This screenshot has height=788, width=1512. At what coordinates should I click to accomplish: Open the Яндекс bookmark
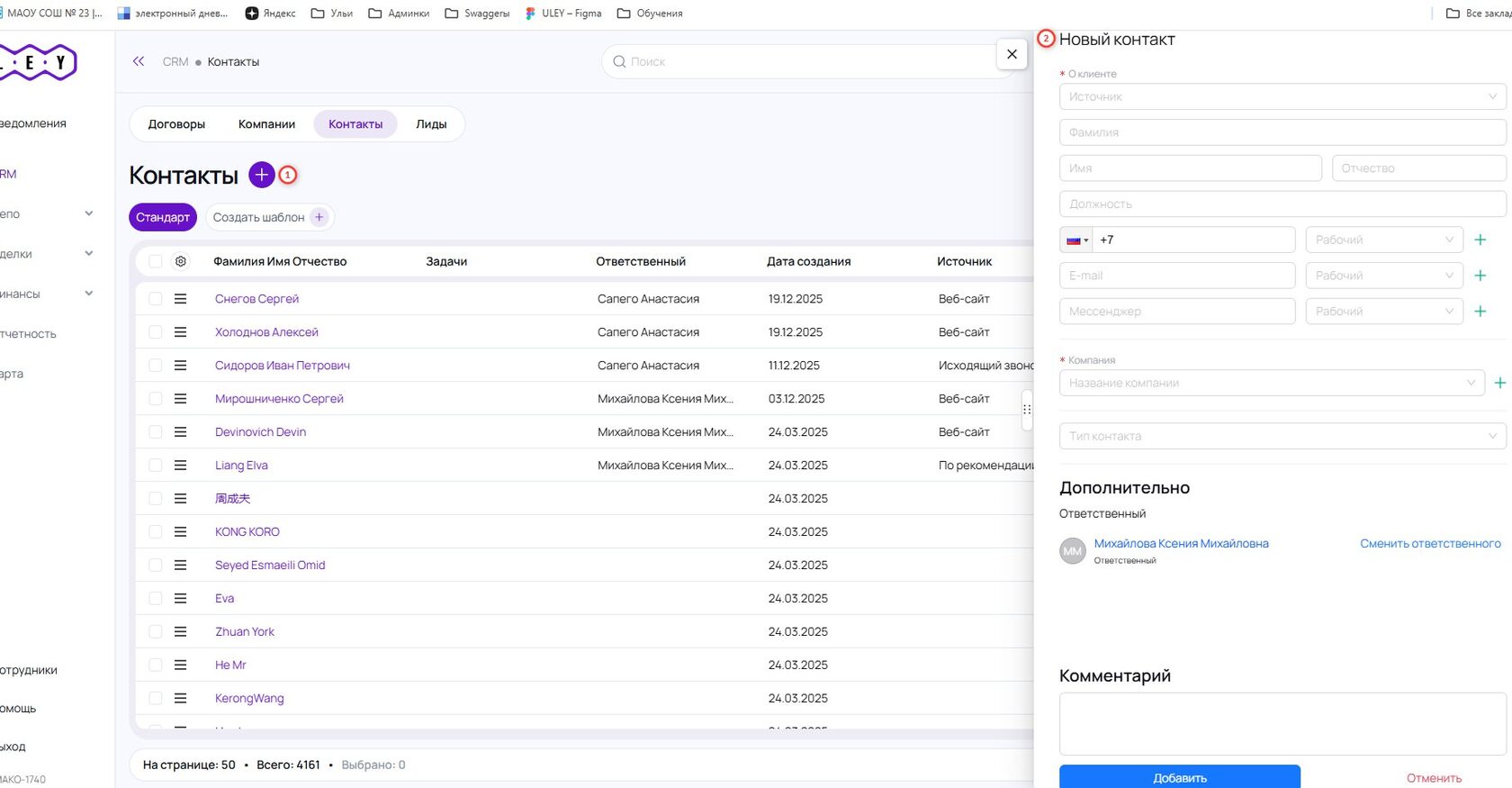coord(270,14)
